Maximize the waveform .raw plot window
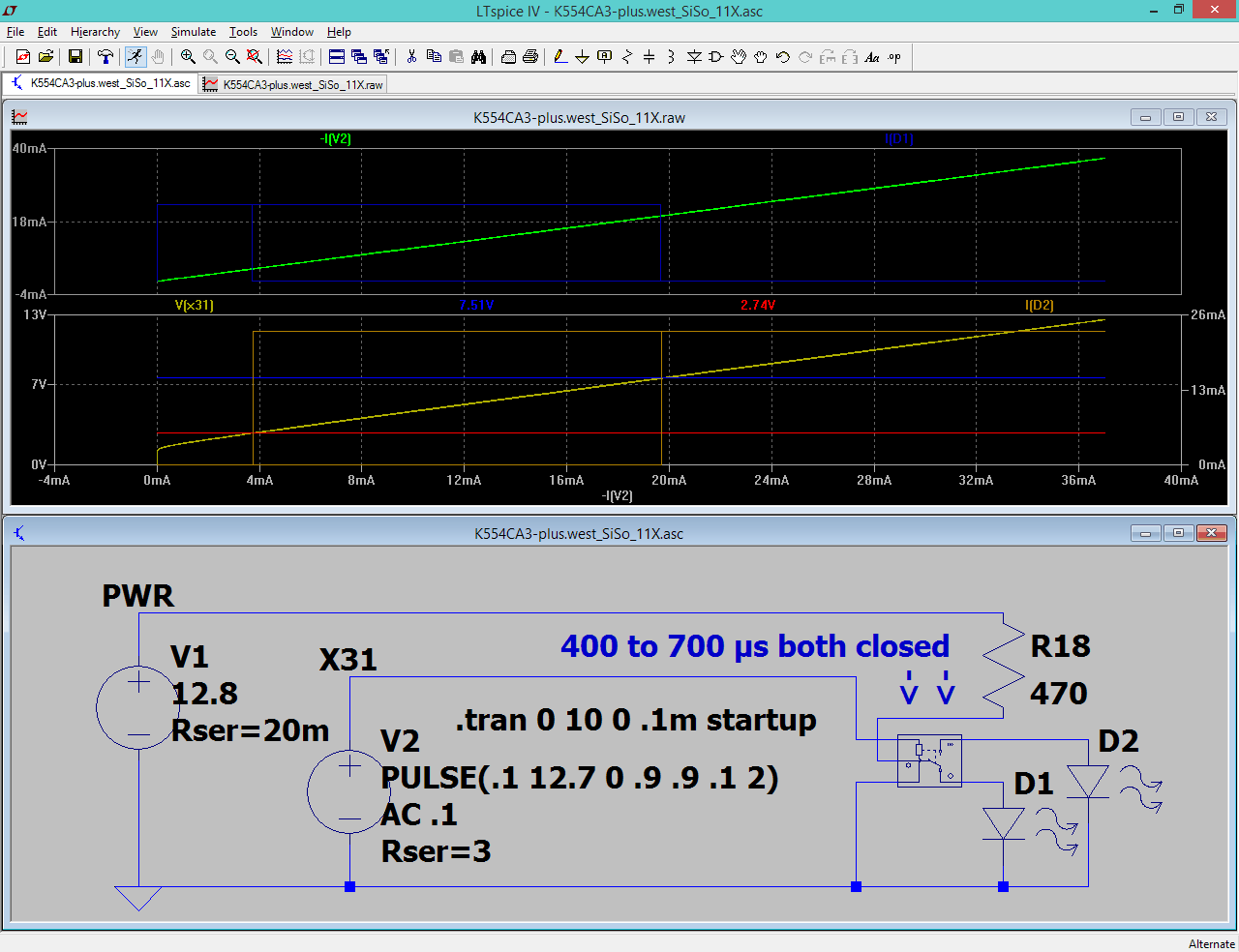Screen dimensions: 1239x952 [1178, 117]
